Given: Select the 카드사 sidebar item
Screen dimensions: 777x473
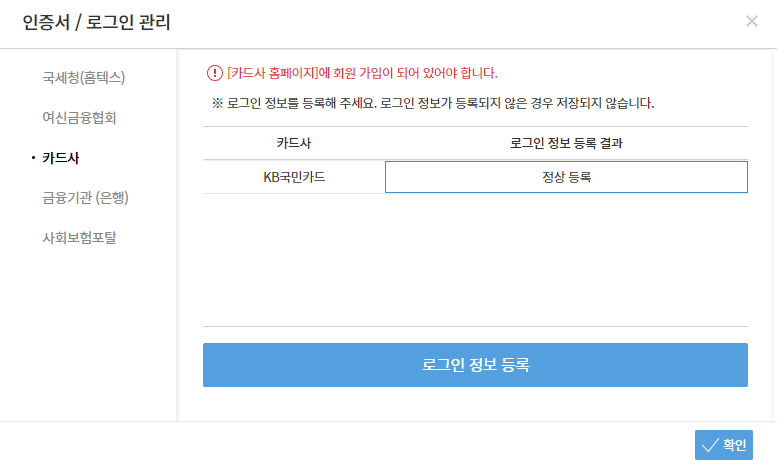Looking at the screenshot, I should pos(61,158).
